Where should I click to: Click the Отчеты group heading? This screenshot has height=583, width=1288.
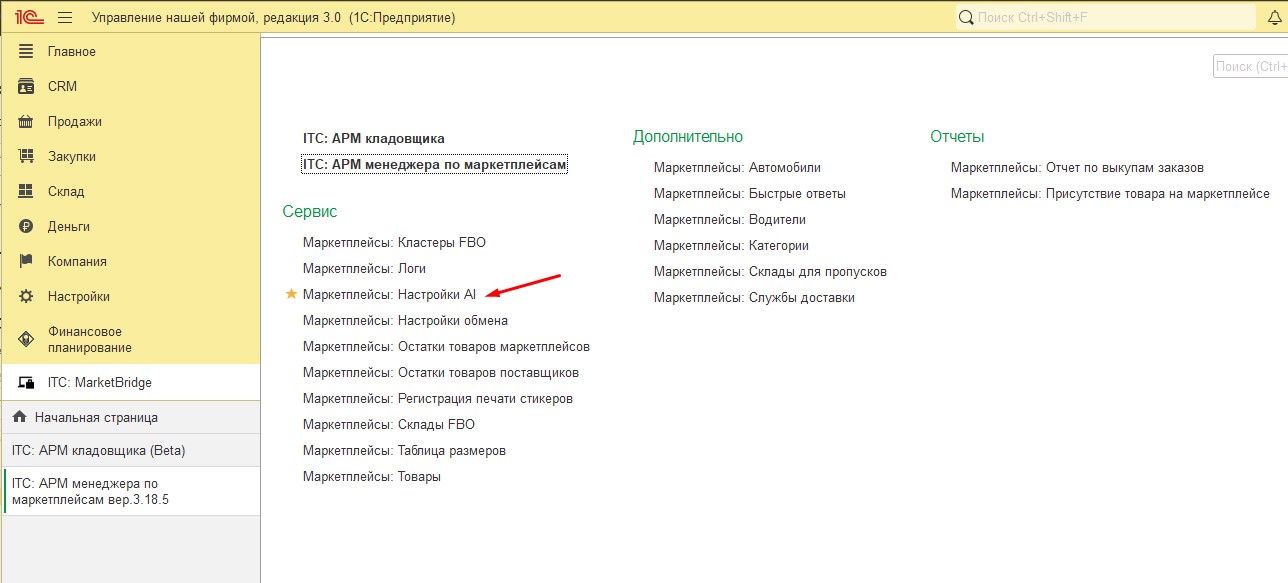click(957, 137)
